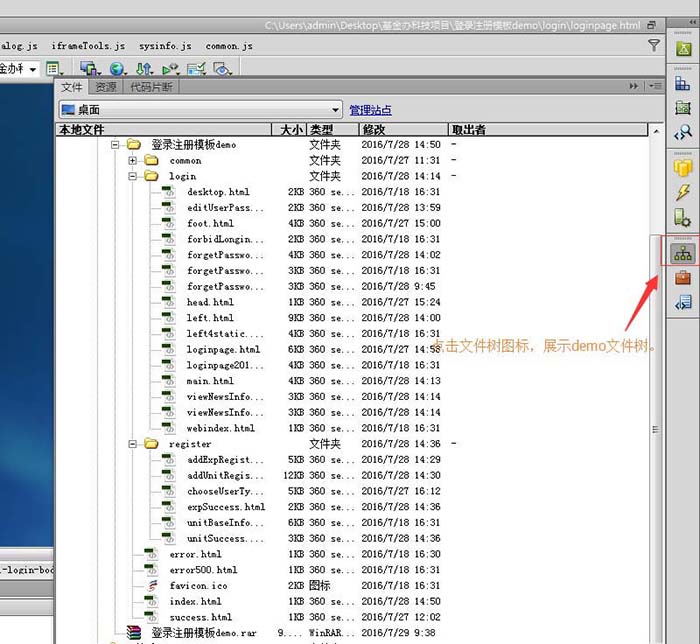Open the Snippets panel icon
The image size is (700, 644).
(683, 302)
